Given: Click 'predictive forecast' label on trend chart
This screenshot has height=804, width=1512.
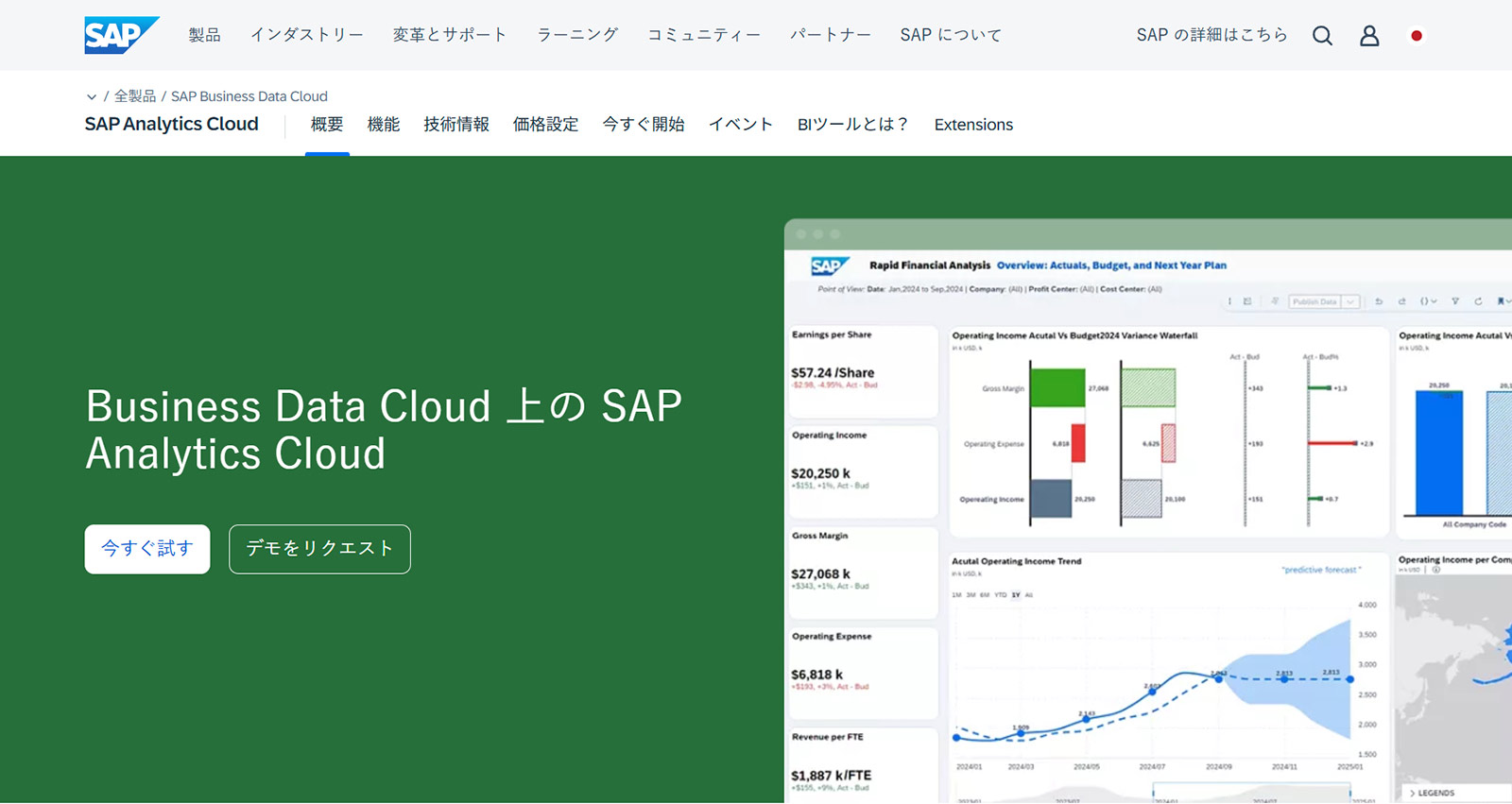Looking at the screenshot, I should tap(1322, 570).
